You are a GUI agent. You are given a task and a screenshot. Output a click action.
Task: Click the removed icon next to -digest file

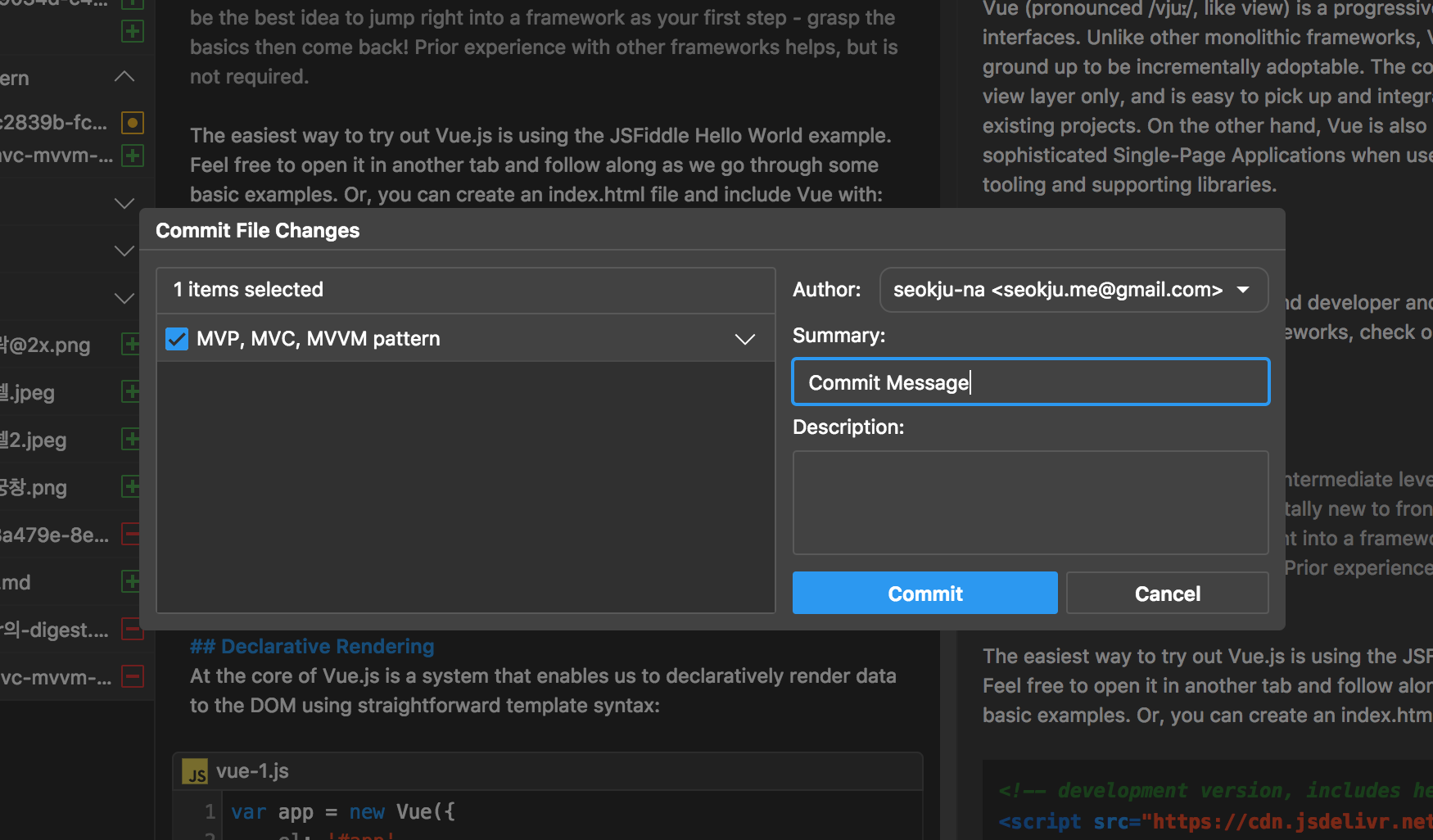pos(131,629)
